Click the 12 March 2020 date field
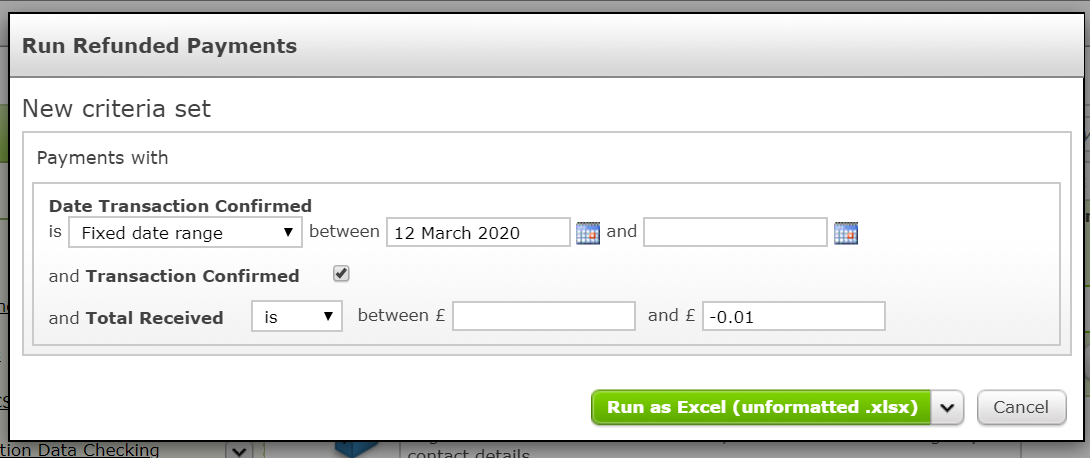Viewport: 1090px width, 458px height. (x=478, y=232)
